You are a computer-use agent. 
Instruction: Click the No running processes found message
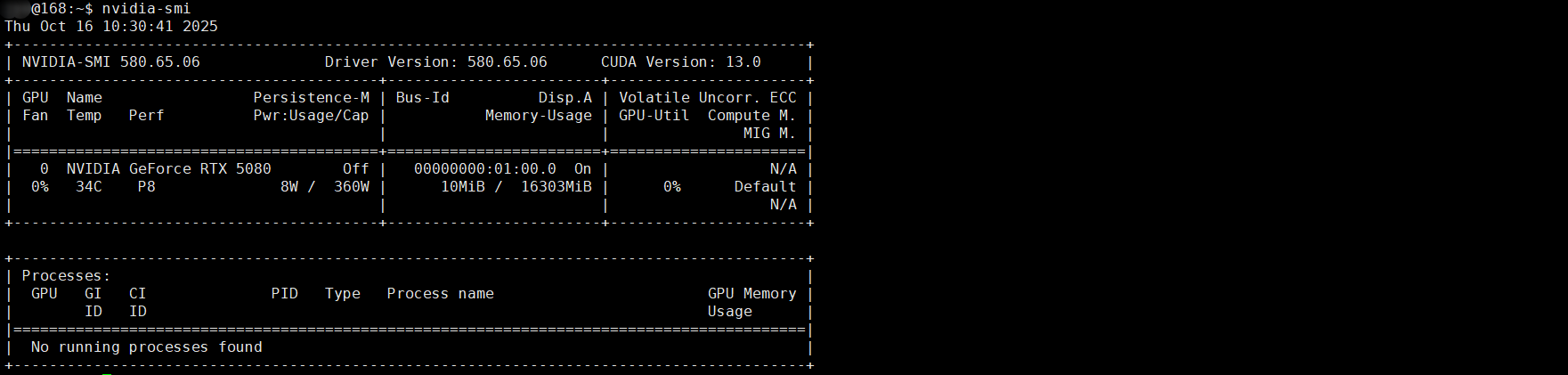pyautogui.click(x=146, y=347)
